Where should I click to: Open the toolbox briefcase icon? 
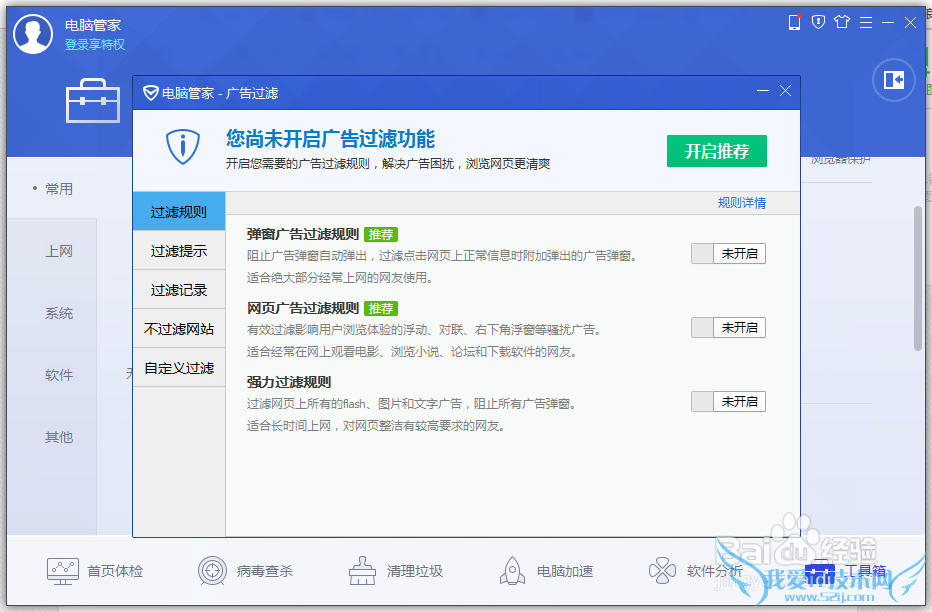coord(92,101)
